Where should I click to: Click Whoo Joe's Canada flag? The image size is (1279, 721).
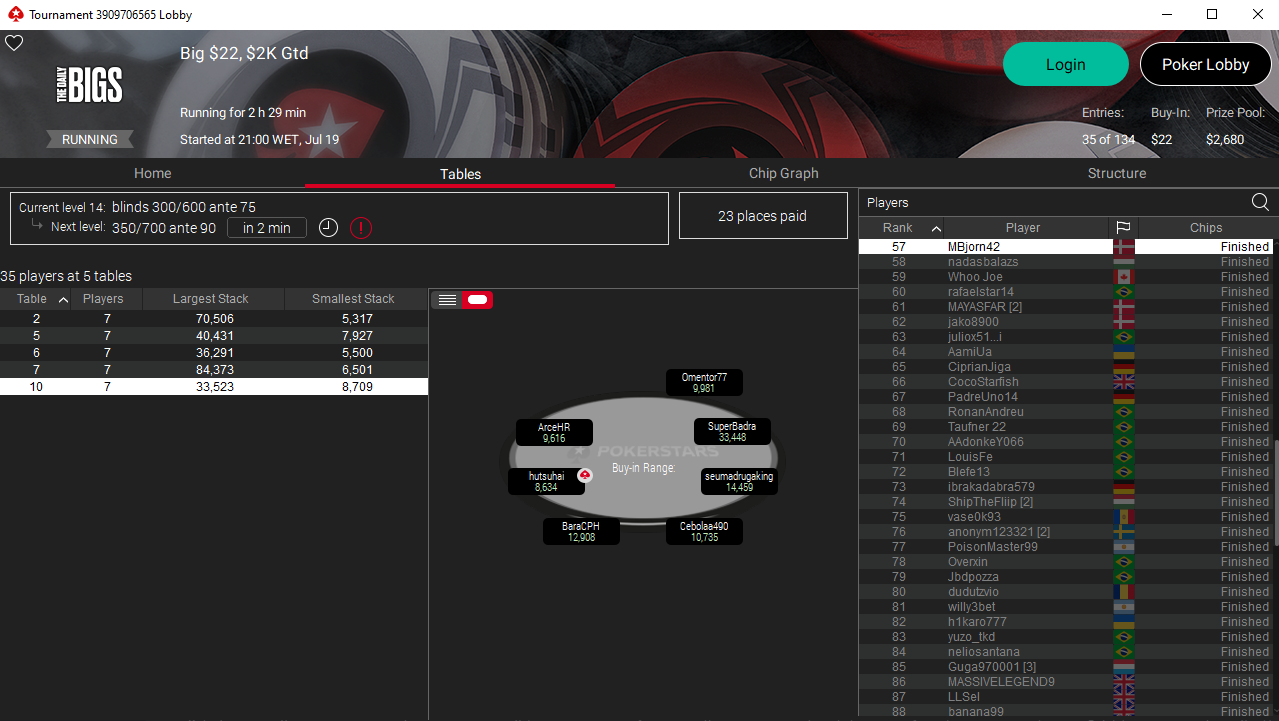[x=1124, y=277]
